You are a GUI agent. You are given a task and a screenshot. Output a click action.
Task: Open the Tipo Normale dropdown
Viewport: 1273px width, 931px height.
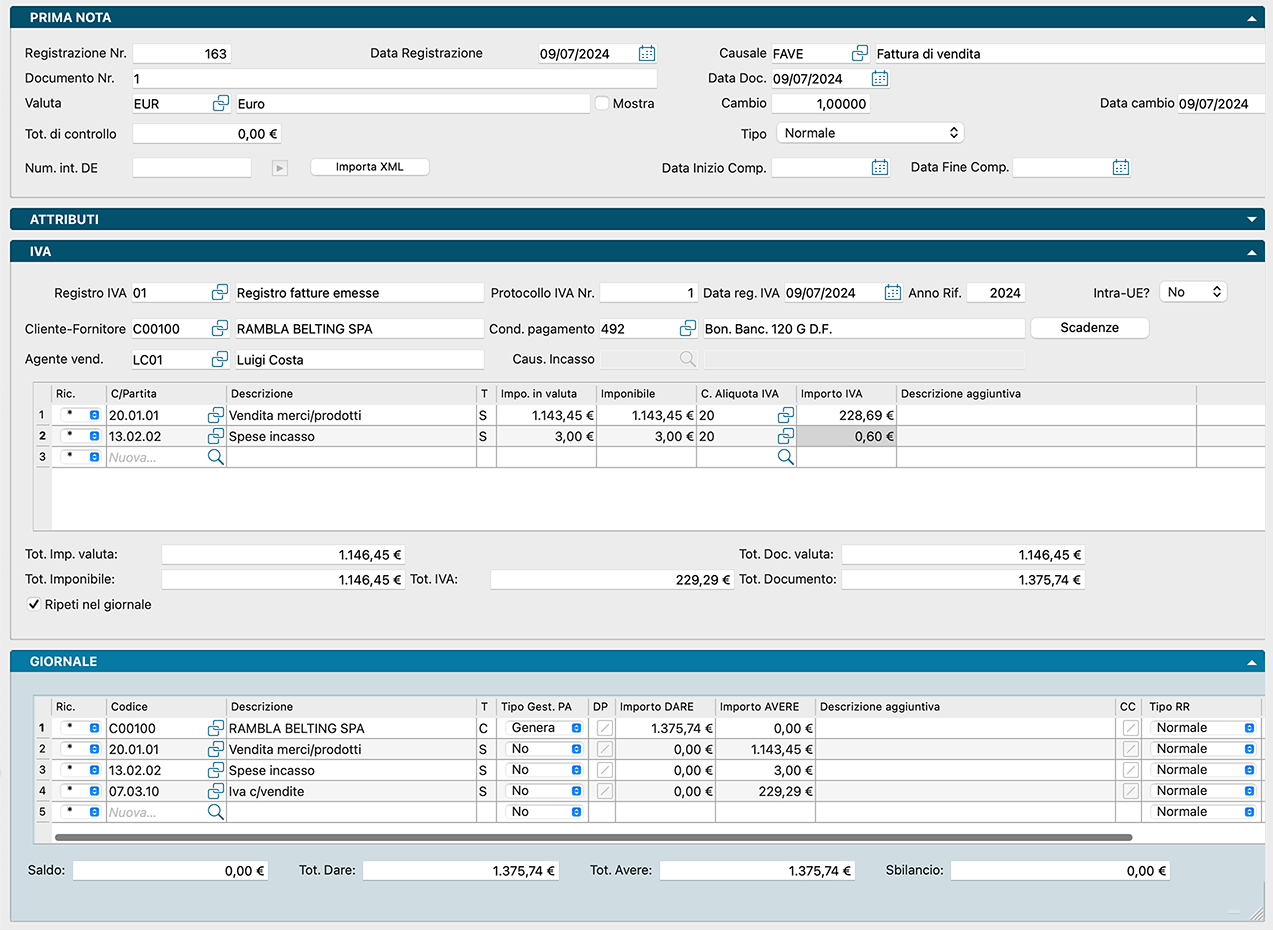tap(869, 133)
